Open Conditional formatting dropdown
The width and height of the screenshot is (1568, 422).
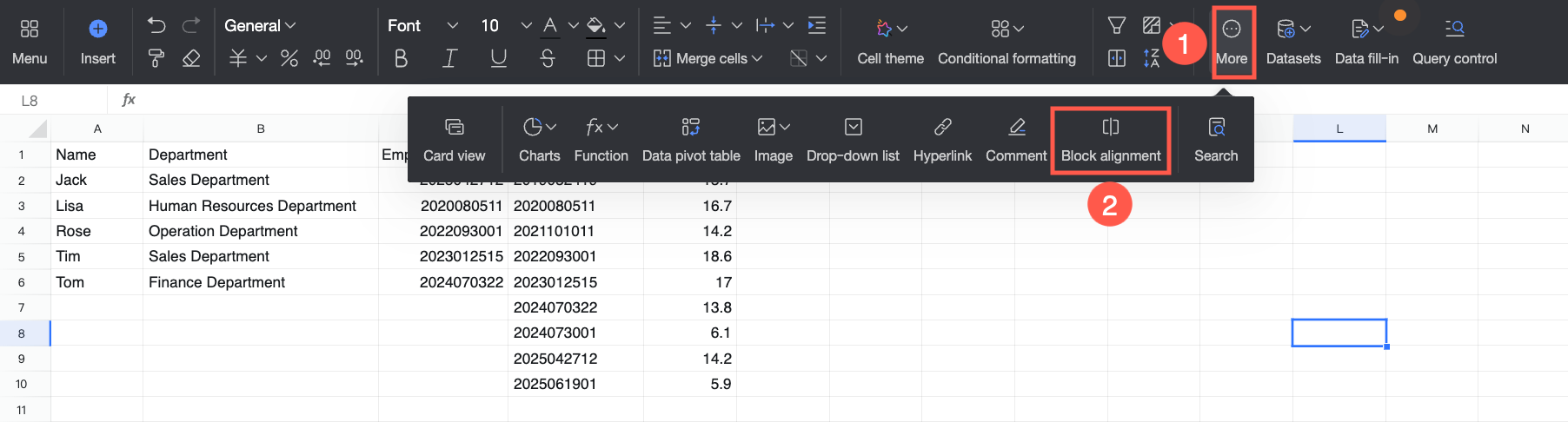[1007, 42]
